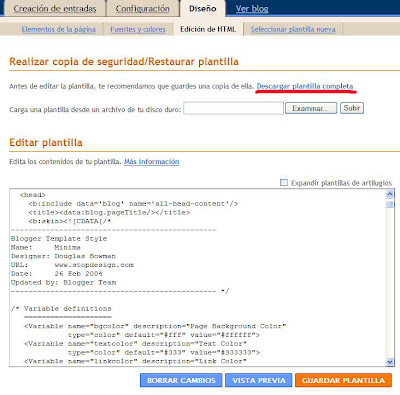Click the b:include all-head-content line
Viewport: 400px width, 395px height.
(x=133, y=204)
